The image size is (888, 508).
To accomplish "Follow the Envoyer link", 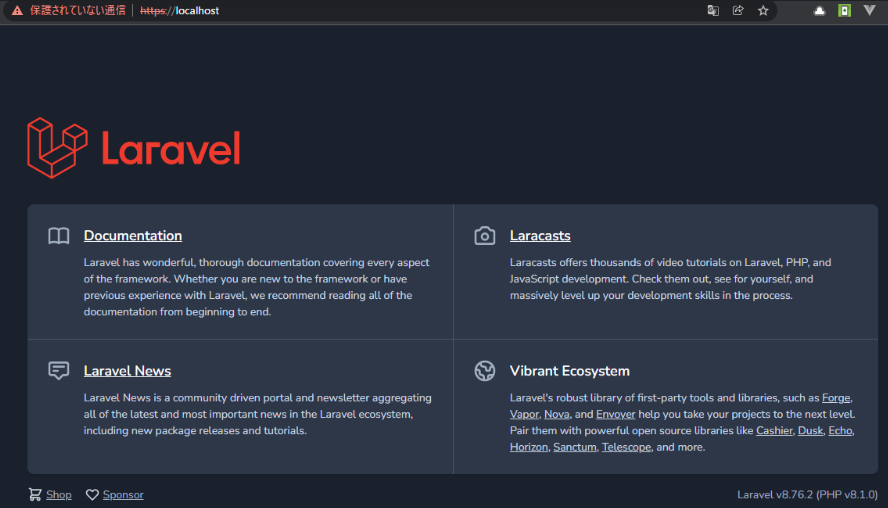I will pos(616,415).
